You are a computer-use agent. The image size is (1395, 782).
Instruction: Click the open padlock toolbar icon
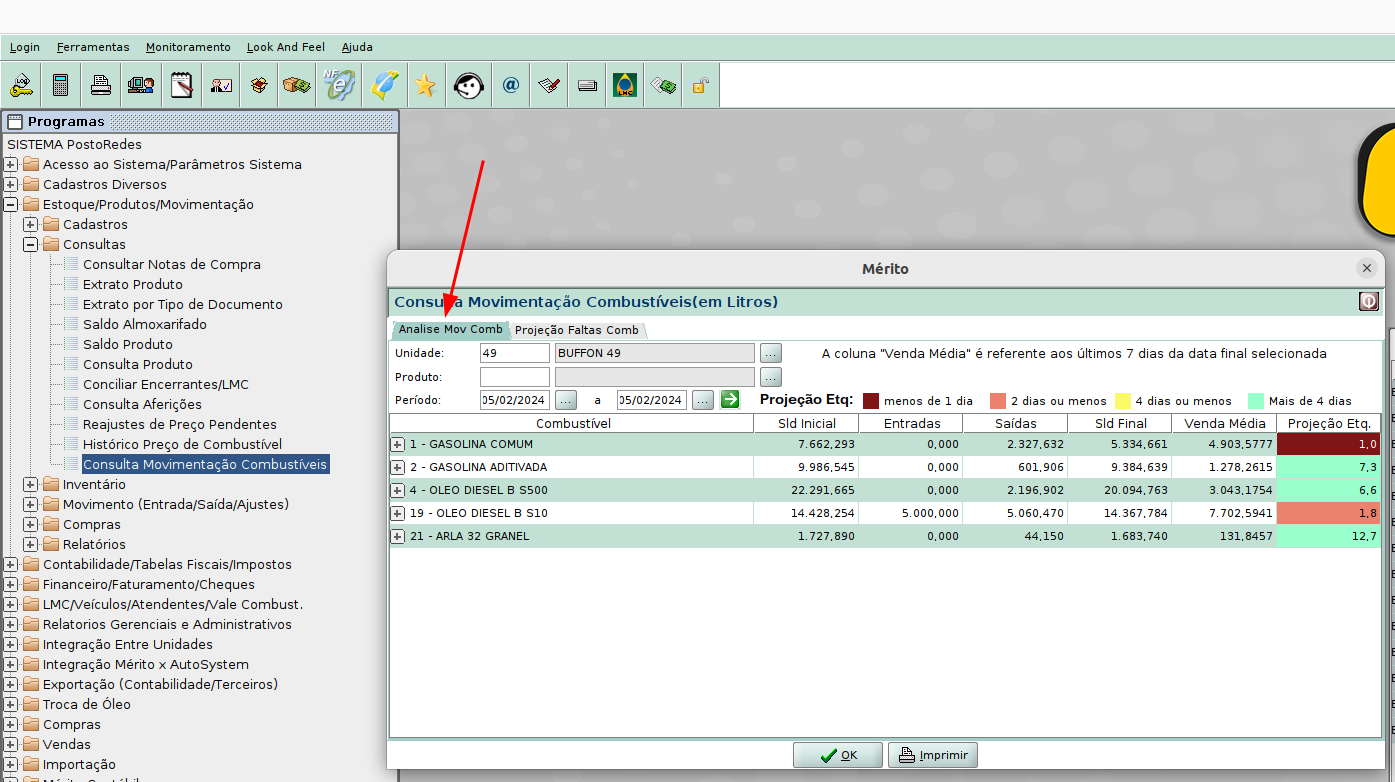coord(700,86)
